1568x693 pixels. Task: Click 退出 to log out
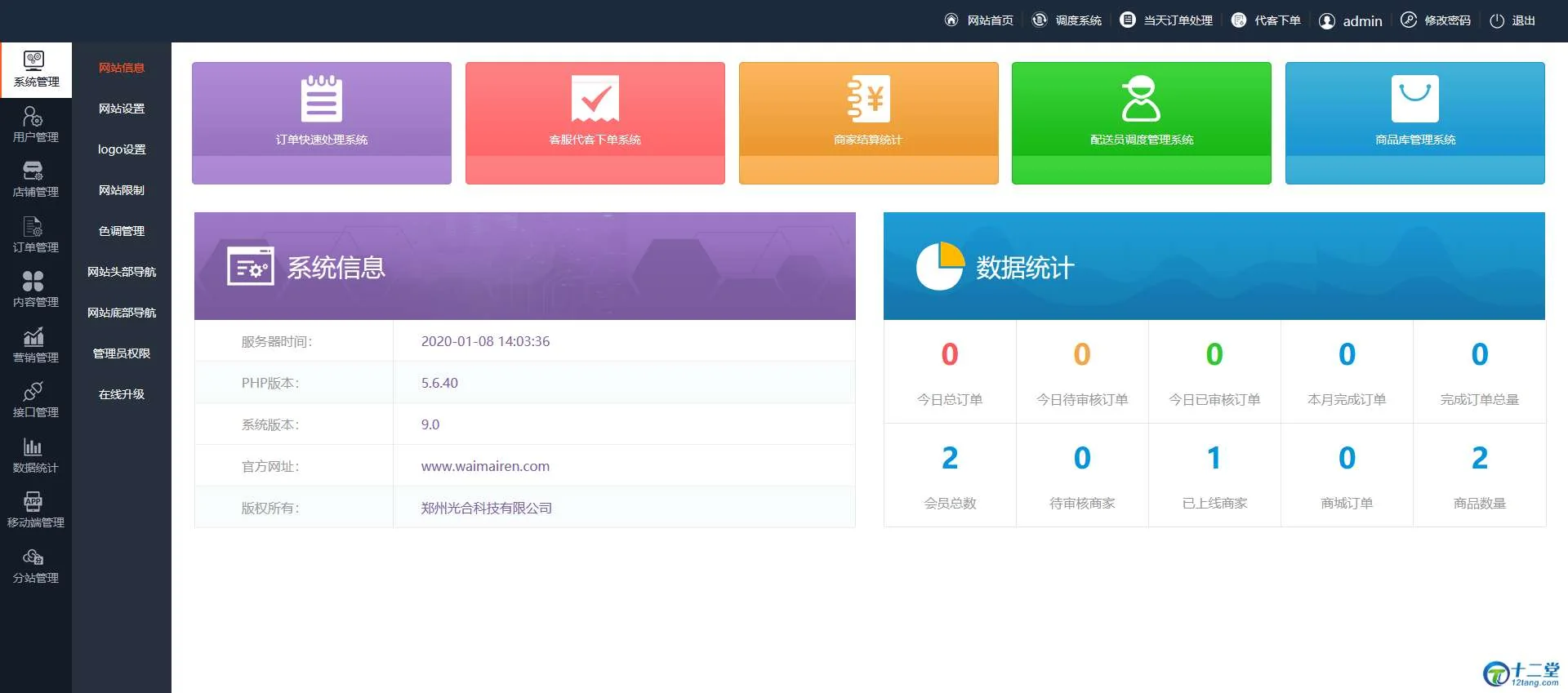coord(1513,20)
